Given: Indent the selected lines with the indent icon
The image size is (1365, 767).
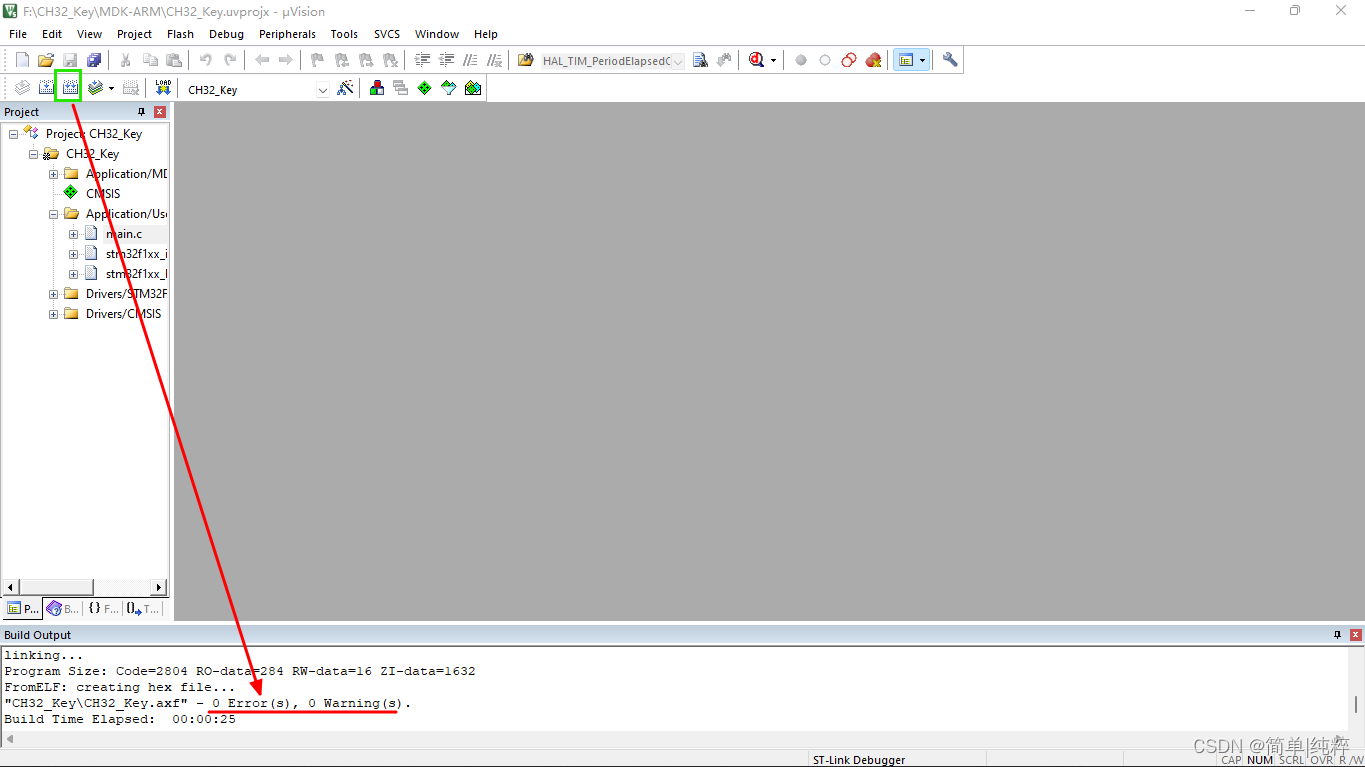Looking at the screenshot, I should click(x=422, y=60).
